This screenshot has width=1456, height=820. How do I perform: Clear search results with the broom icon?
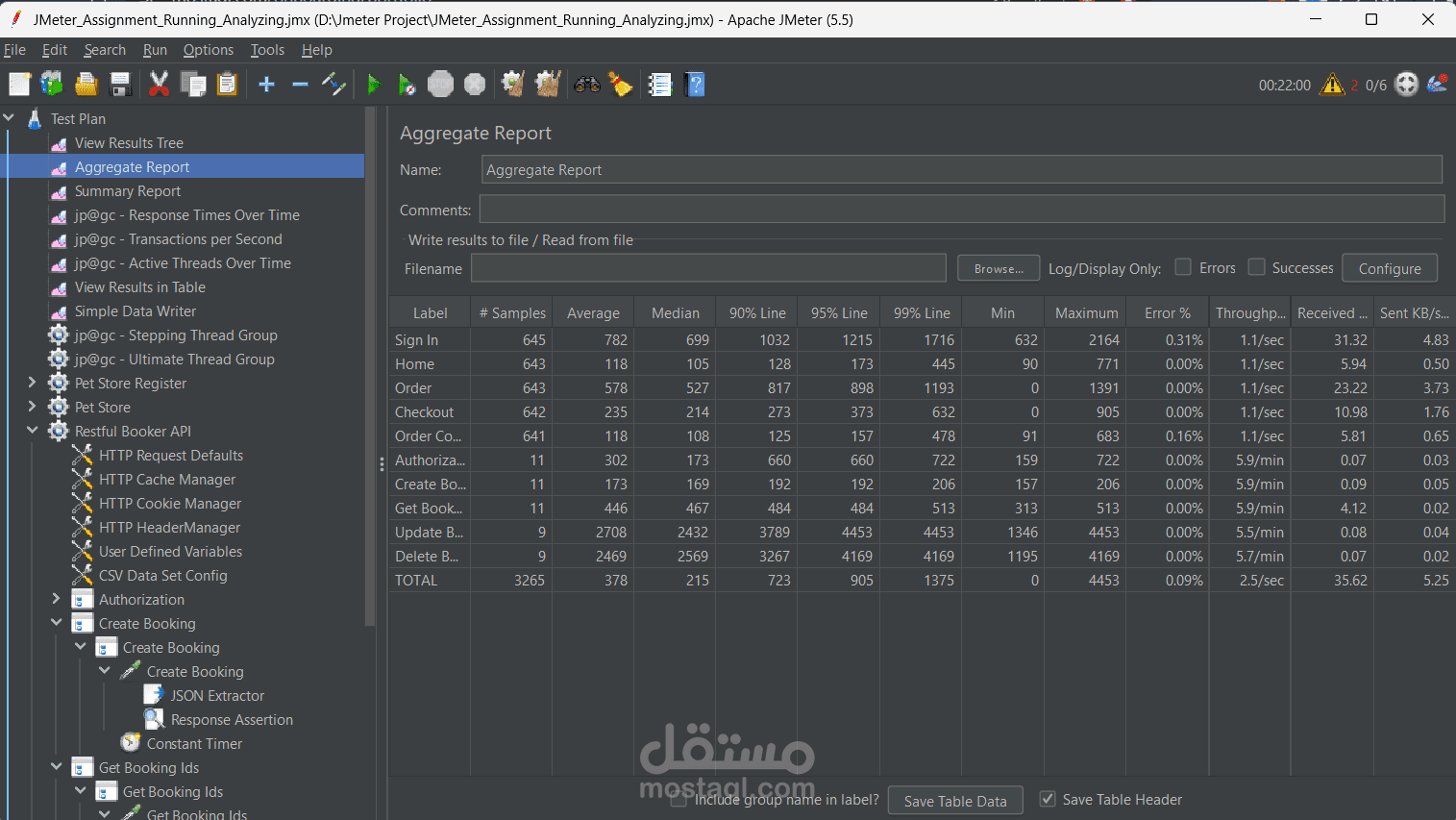tap(620, 84)
